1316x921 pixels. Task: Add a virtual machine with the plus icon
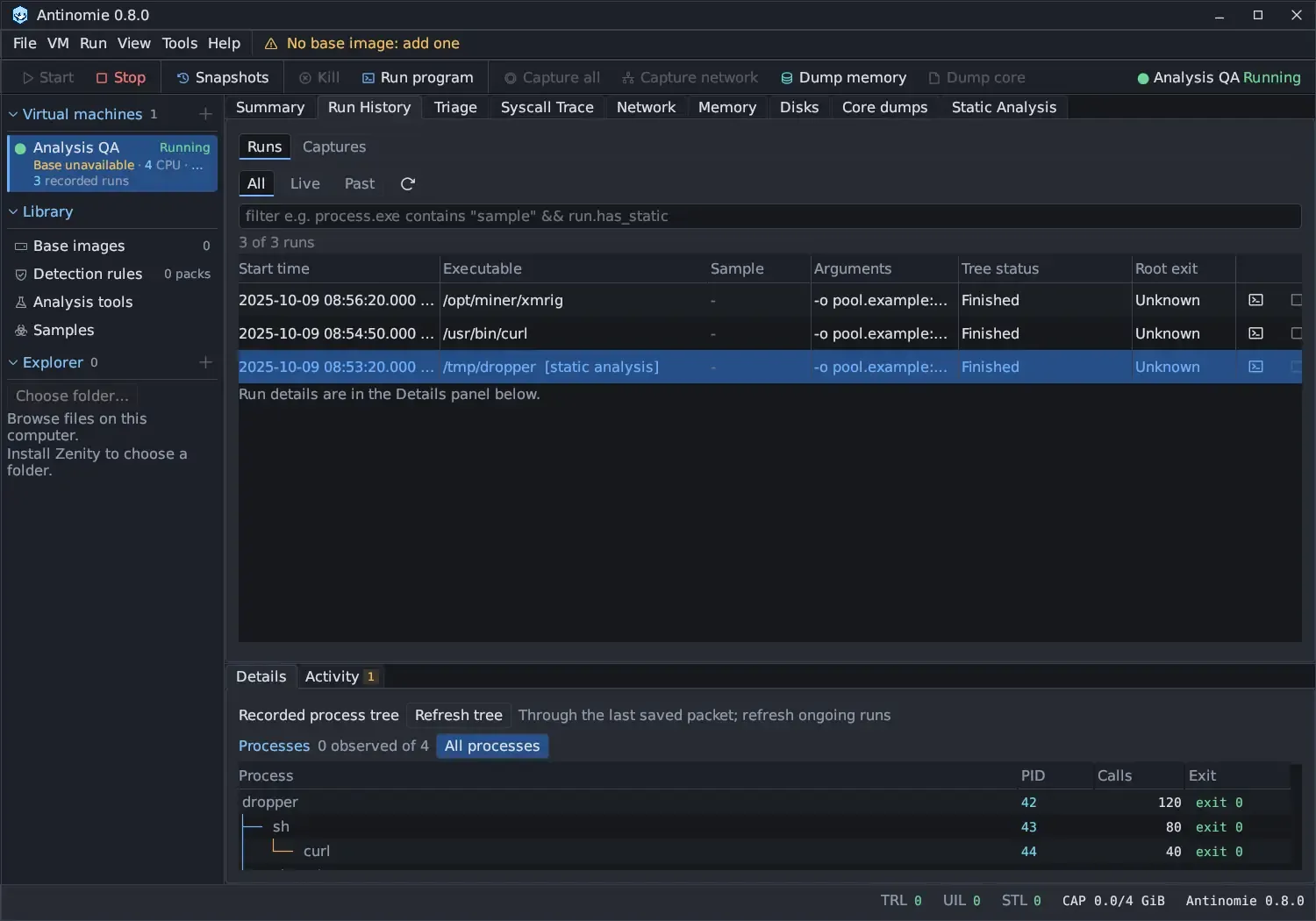tap(205, 114)
